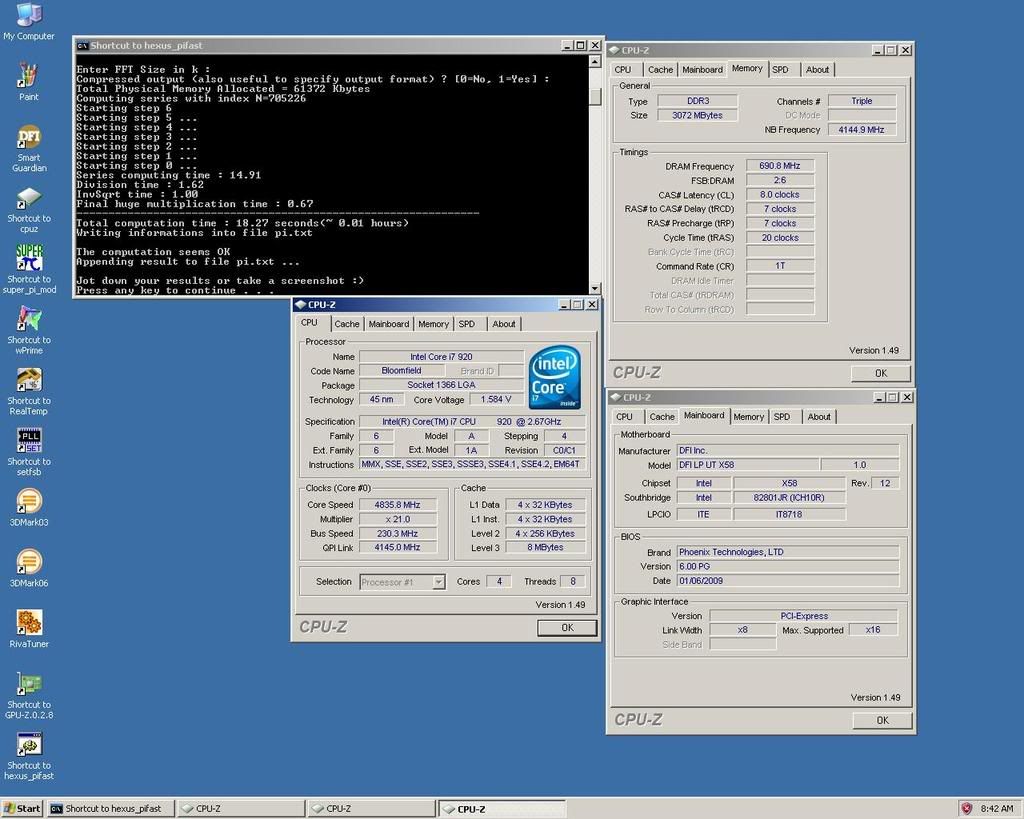Screen dimensions: 1024x819
Task: Open the Processor #1 selection dropdown
Action: coord(439,581)
